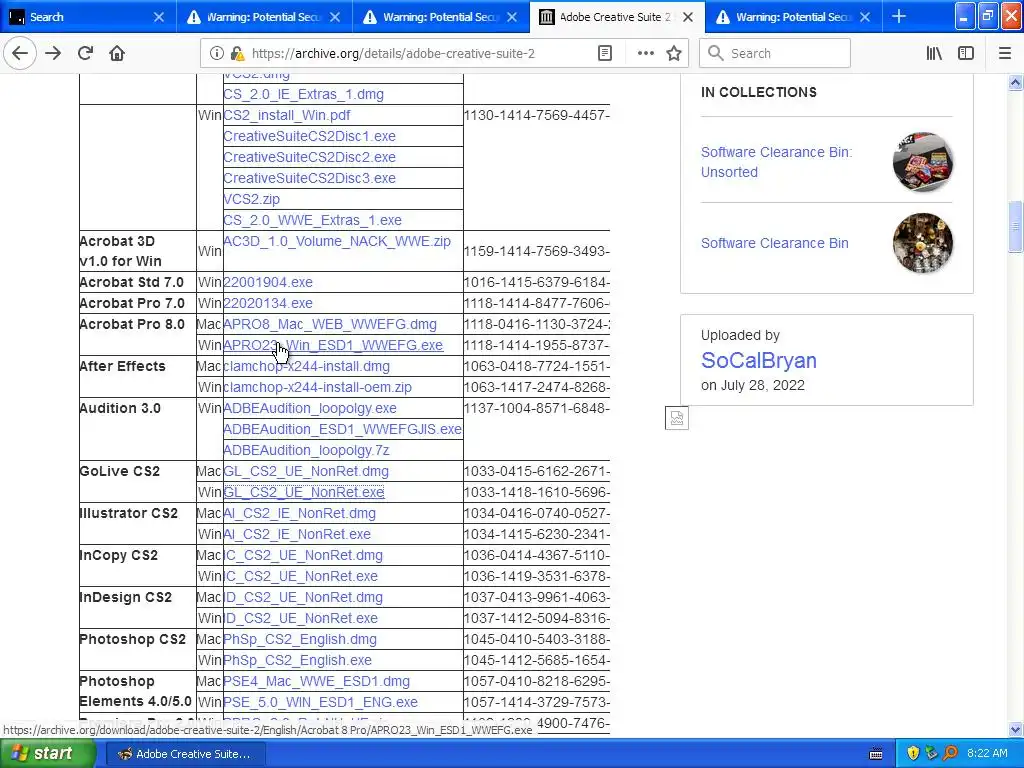Screen dimensions: 1024x768
Task: Click the yellow security shield tray icon
Action: coord(913,753)
